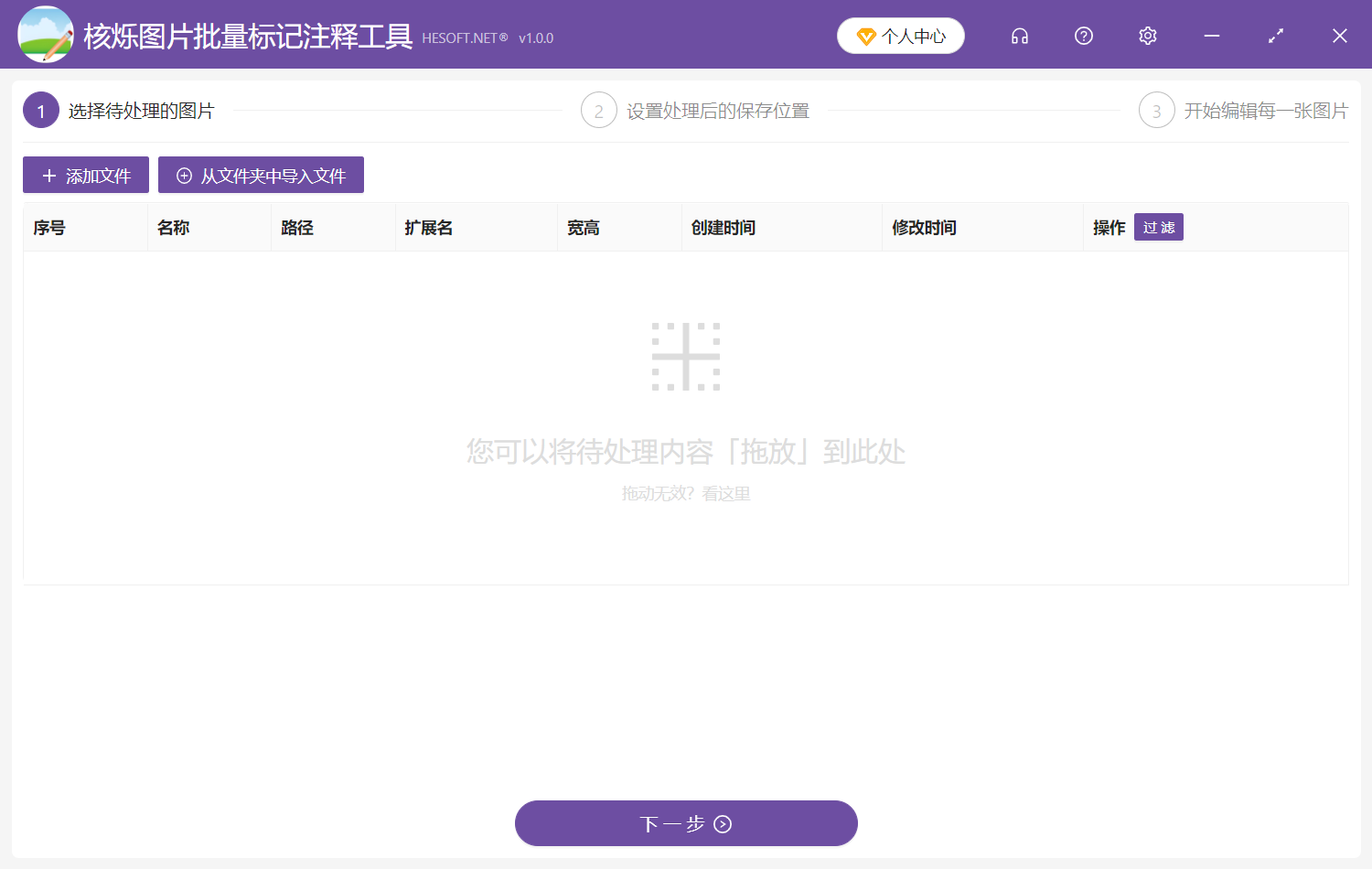Click the circled plus icon on 从文件夹中导入文件
1372x869 pixels.
183,175
